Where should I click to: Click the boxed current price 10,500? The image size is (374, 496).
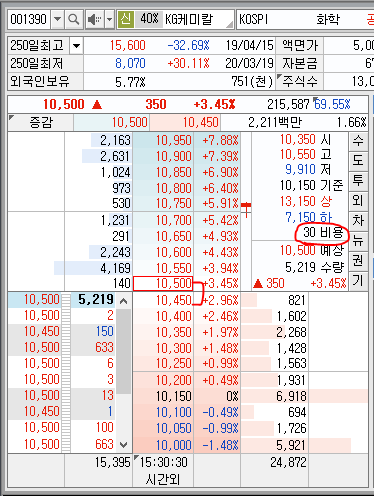[163, 284]
